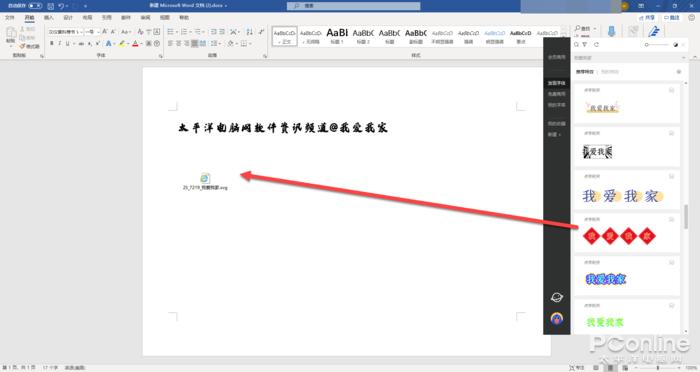Expand the numbering list dropdown arrow
Screen dimensions: 700x372
click(x=191, y=32)
